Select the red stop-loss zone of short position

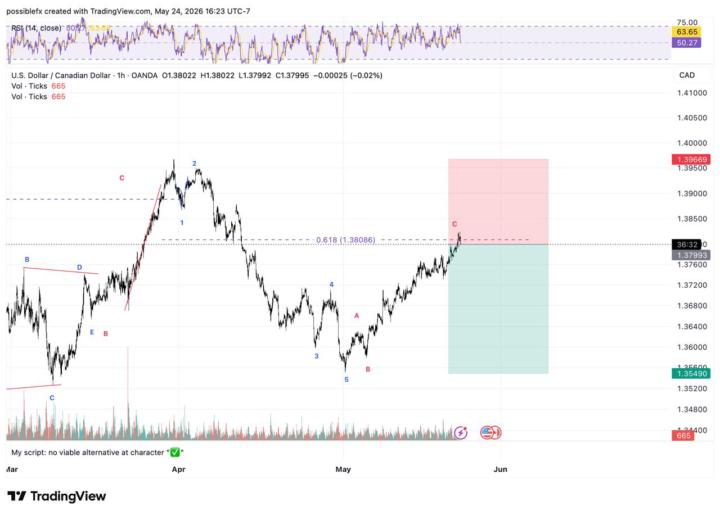(x=498, y=202)
